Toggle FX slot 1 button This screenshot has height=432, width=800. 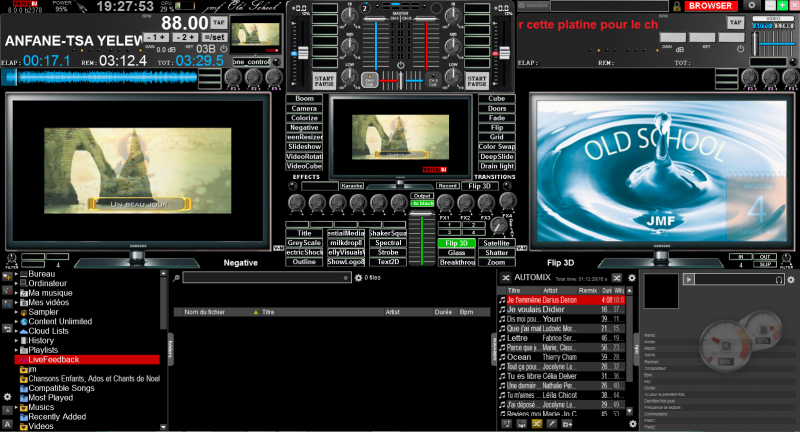449,224
